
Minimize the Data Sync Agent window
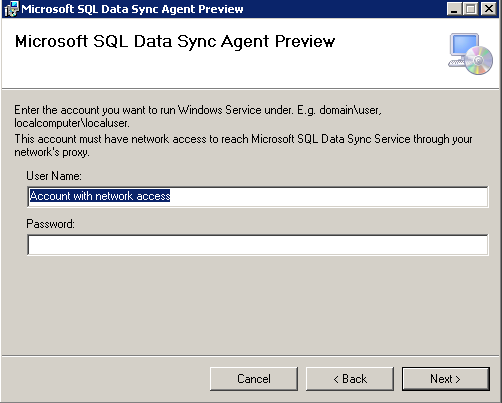tap(454, 9)
